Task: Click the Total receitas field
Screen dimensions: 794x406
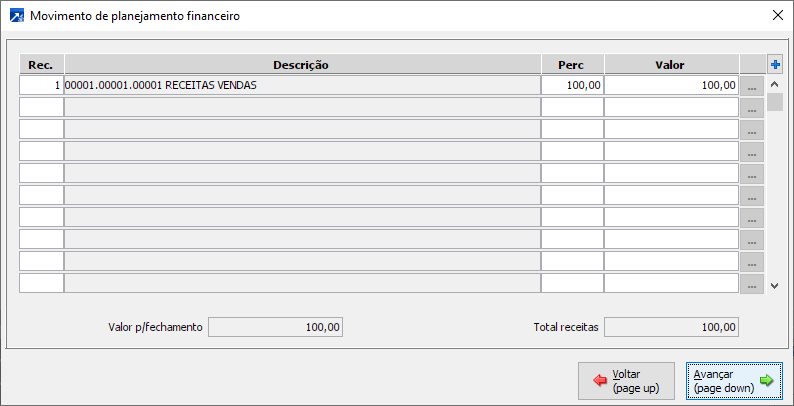Action: (x=672, y=327)
